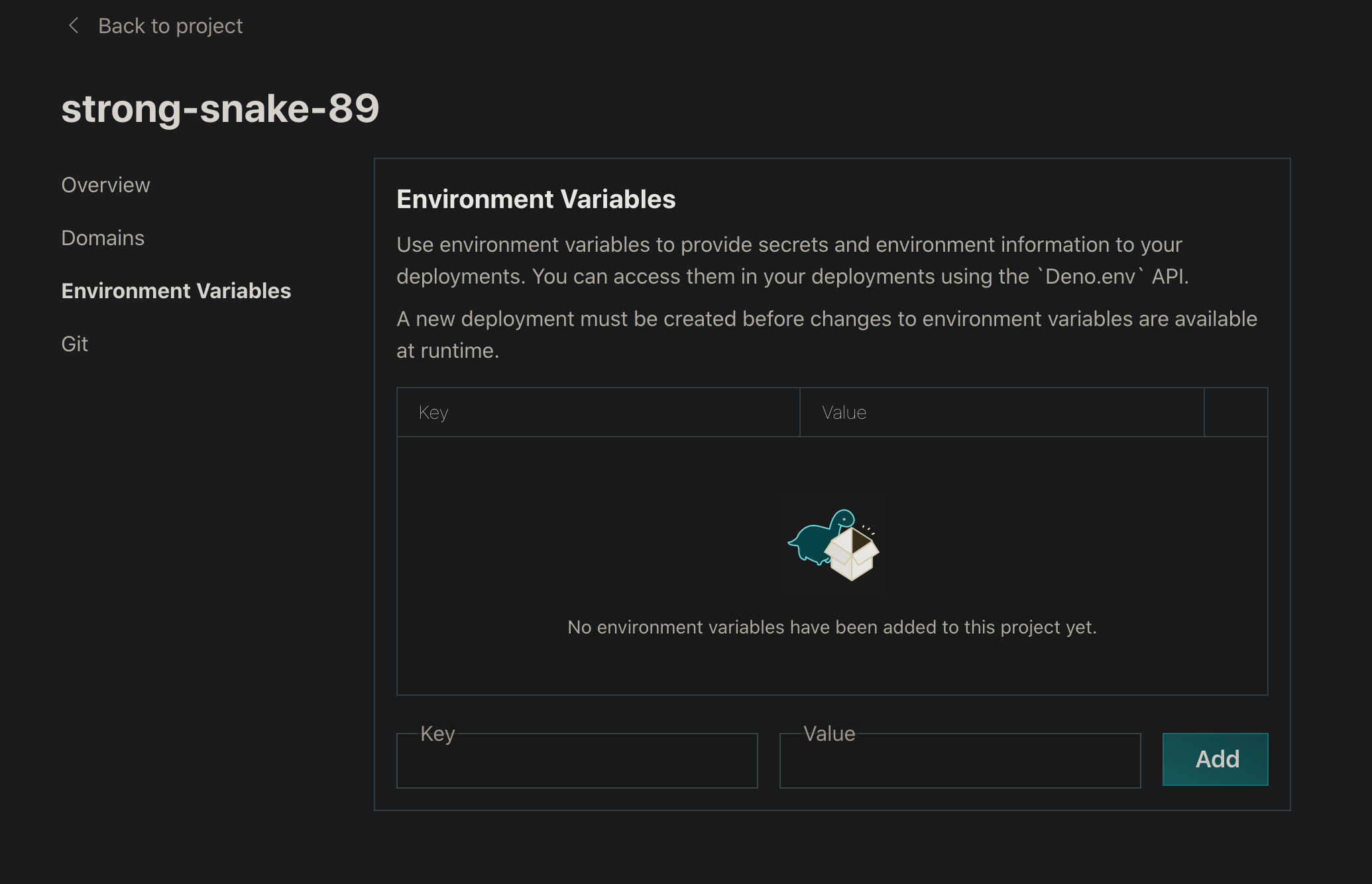Image resolution: width=1372 pixels, height=884 pixels.
Task: Switch to the Domains section
Action: 103,238
